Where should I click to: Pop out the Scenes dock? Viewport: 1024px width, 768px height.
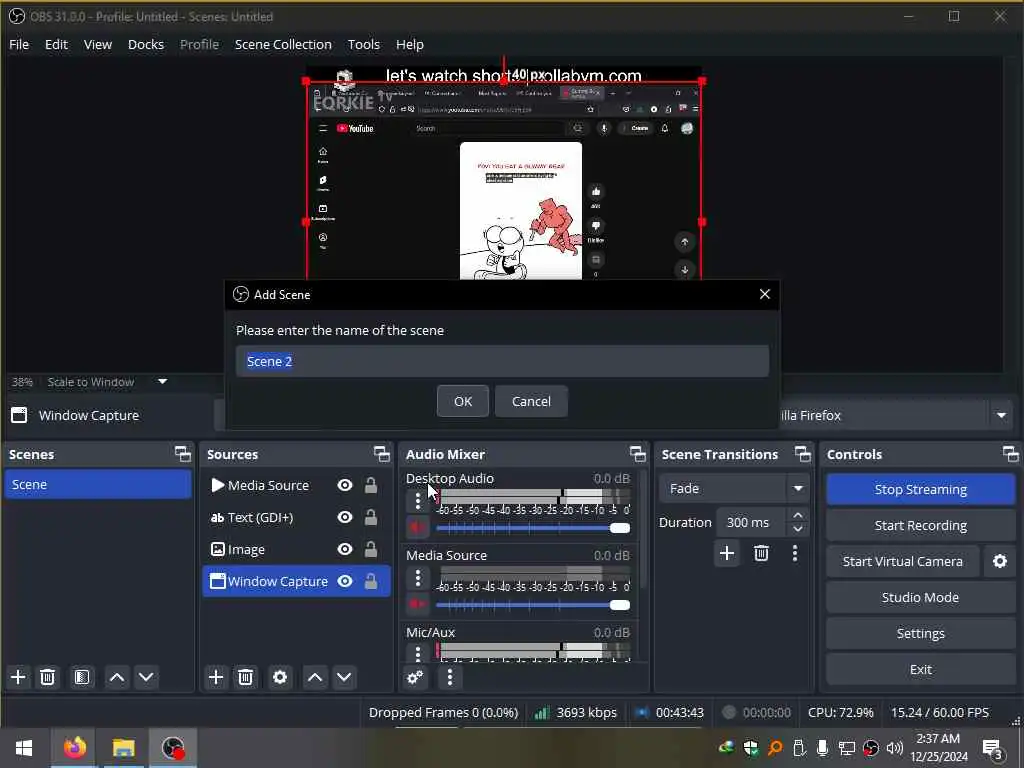(183, 454)
